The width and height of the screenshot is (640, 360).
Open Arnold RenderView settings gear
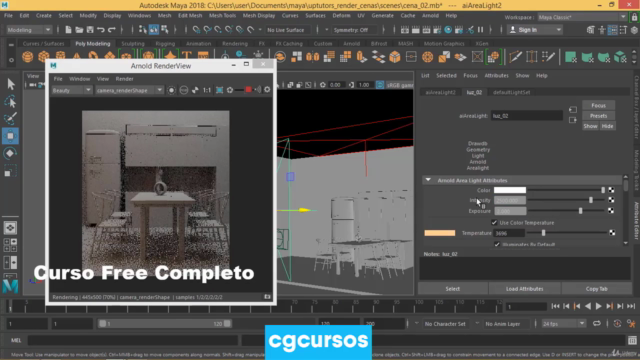pyautogui.click(x=267, y=90)
